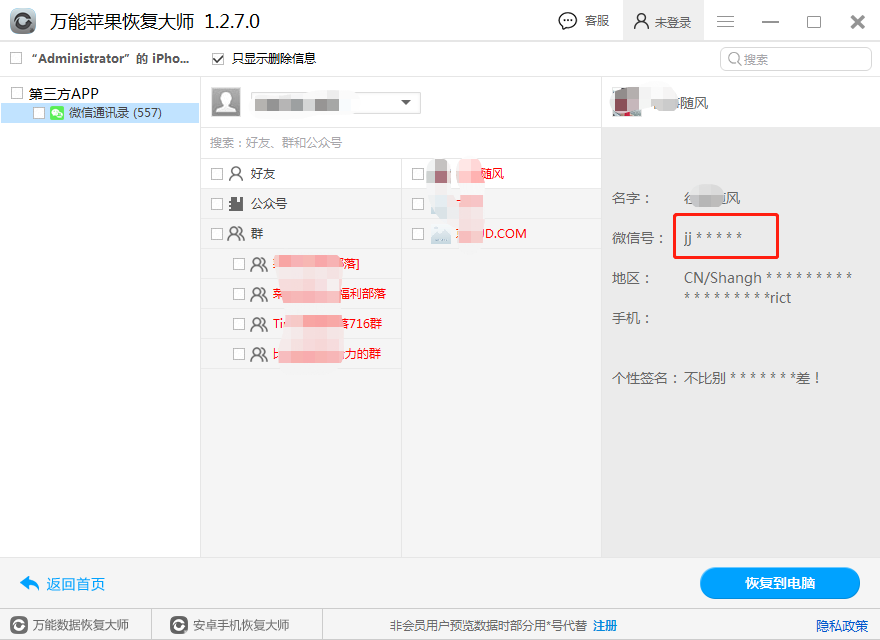
Task: Click the back arrow icon near 返回首页
Action: tap(29, 584)
